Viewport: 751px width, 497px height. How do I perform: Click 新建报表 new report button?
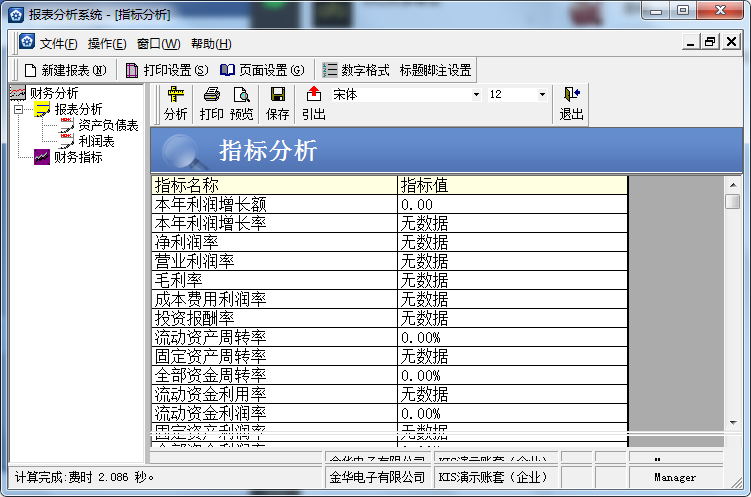click(65, 70)
